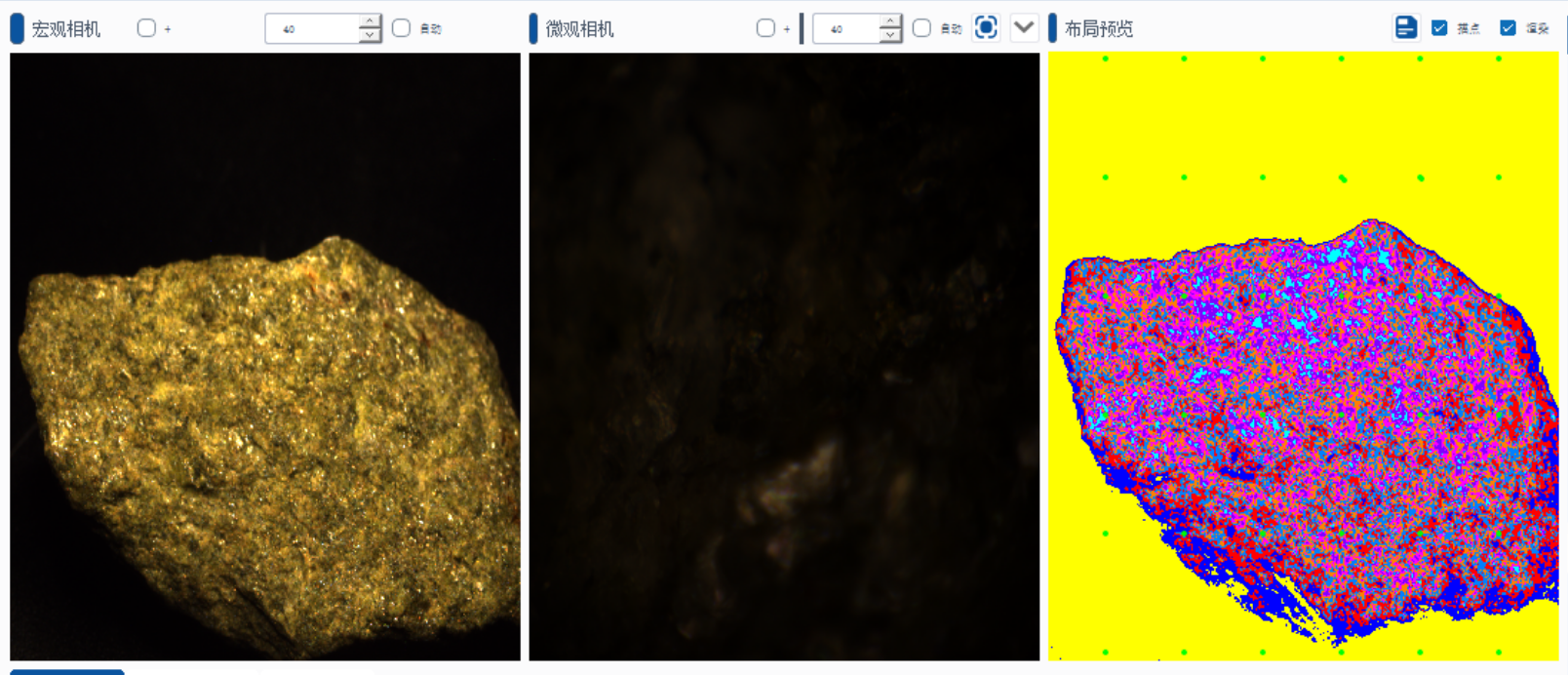Uncheck the 渲染 checkbox in 布局预览

(x=1508, y=28)
